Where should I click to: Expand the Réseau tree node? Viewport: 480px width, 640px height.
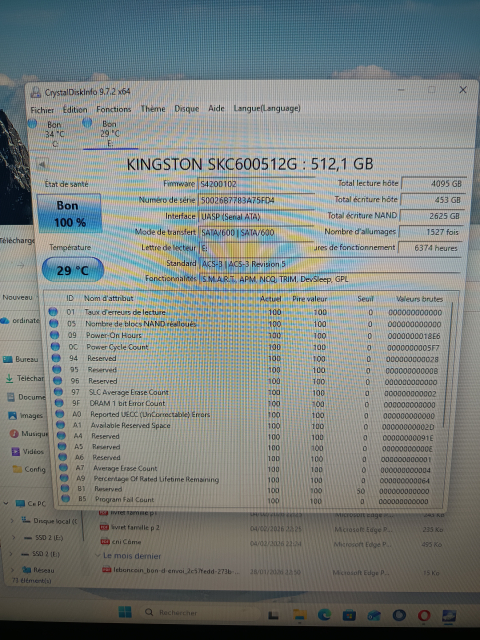coord(13,570)
